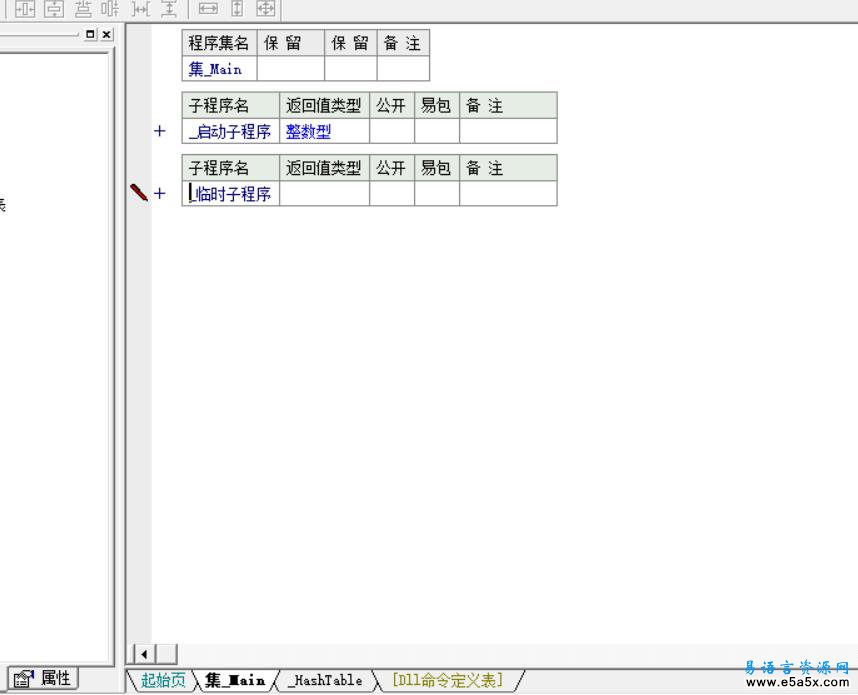Screen dimensions: 858x695
Task: Expand the _临时子程序 subroutine with plus
Action: tap(160, 193)
